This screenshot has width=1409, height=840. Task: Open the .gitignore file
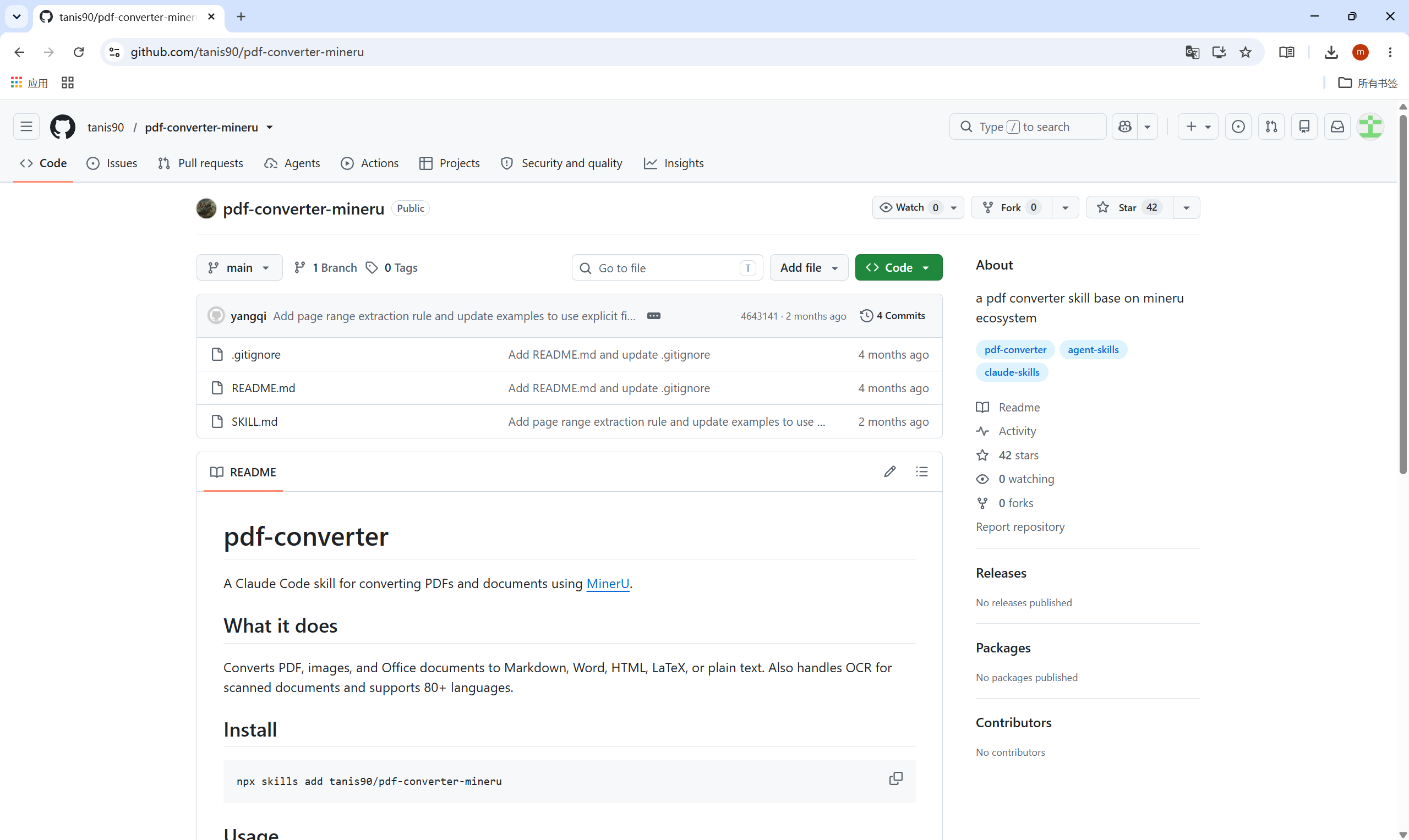point(255,354)
